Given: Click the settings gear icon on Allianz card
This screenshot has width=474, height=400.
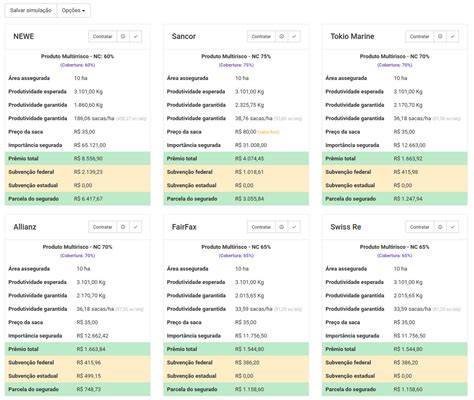Looking at the screenshot, I should [x=123, y=227].
